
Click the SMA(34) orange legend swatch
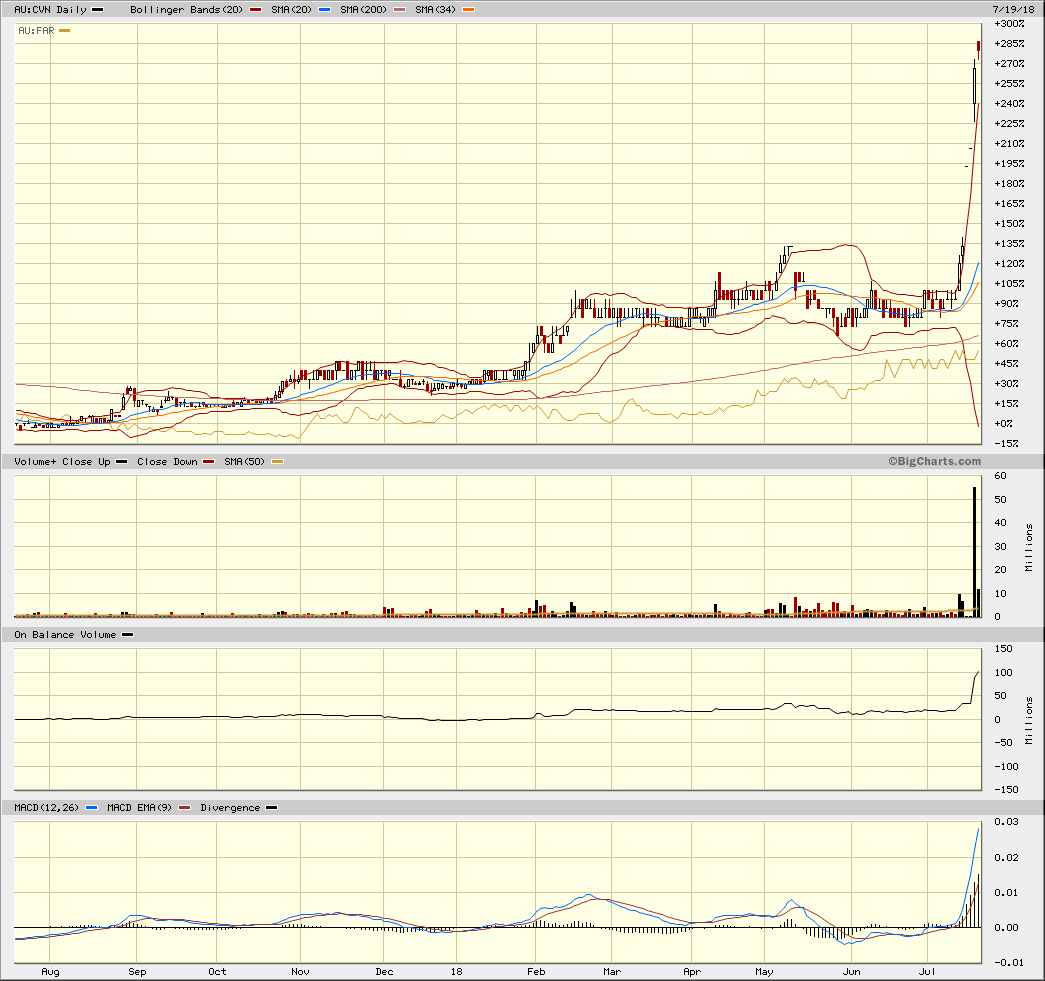pyautogui.click(x=469, y=10)
